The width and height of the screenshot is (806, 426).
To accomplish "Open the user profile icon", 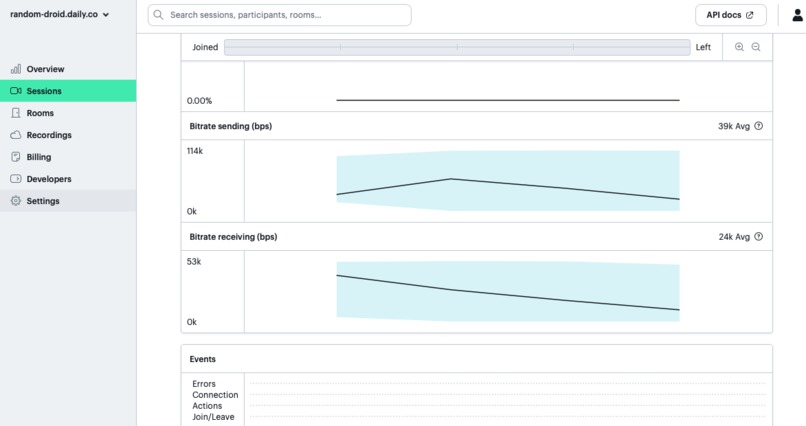I will [x=797, y=15].
